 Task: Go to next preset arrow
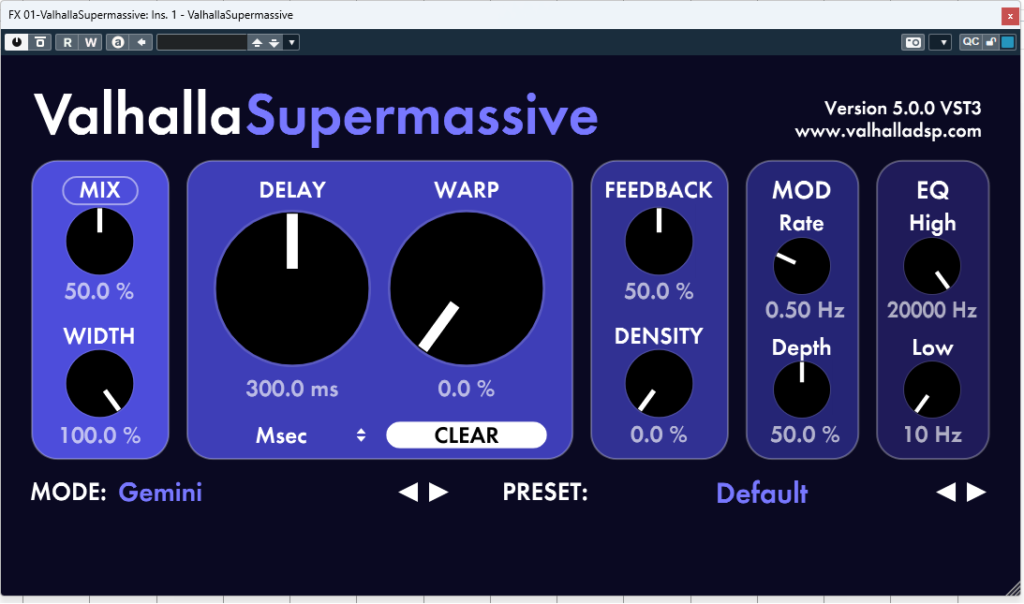(x=976, y=492)
